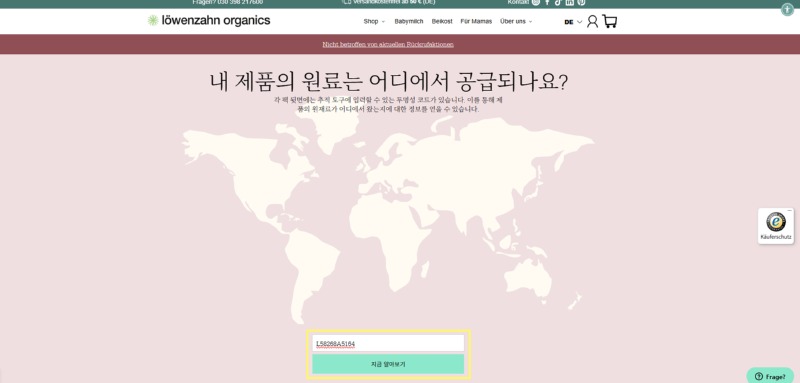The height and width of the screenshot is (383, 800).
Task: Click the green '지금 알아보기' button
Action: [x=388, y=364]
